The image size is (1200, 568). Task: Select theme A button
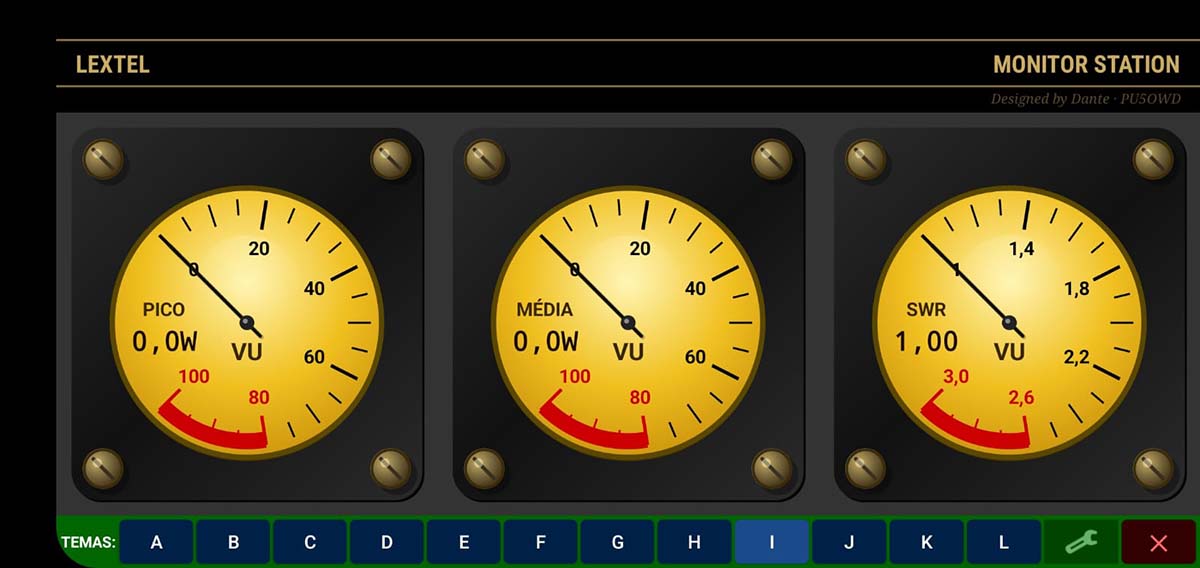click(157, 542)
